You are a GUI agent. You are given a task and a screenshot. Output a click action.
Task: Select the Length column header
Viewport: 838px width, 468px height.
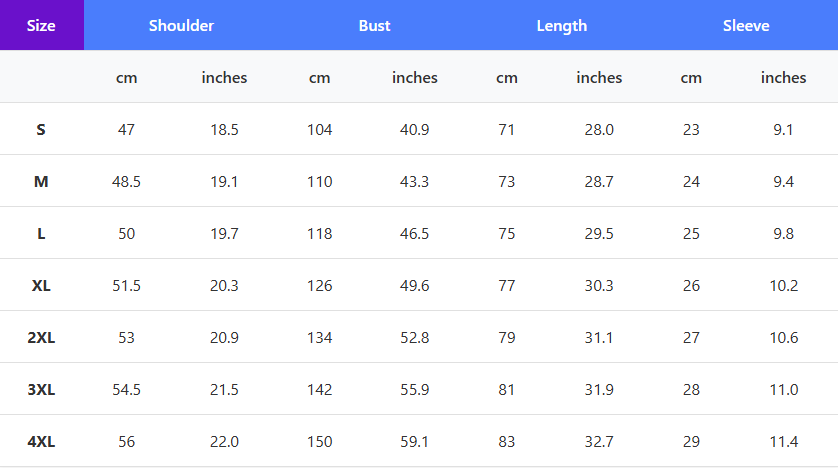click(x=562, y=25)
